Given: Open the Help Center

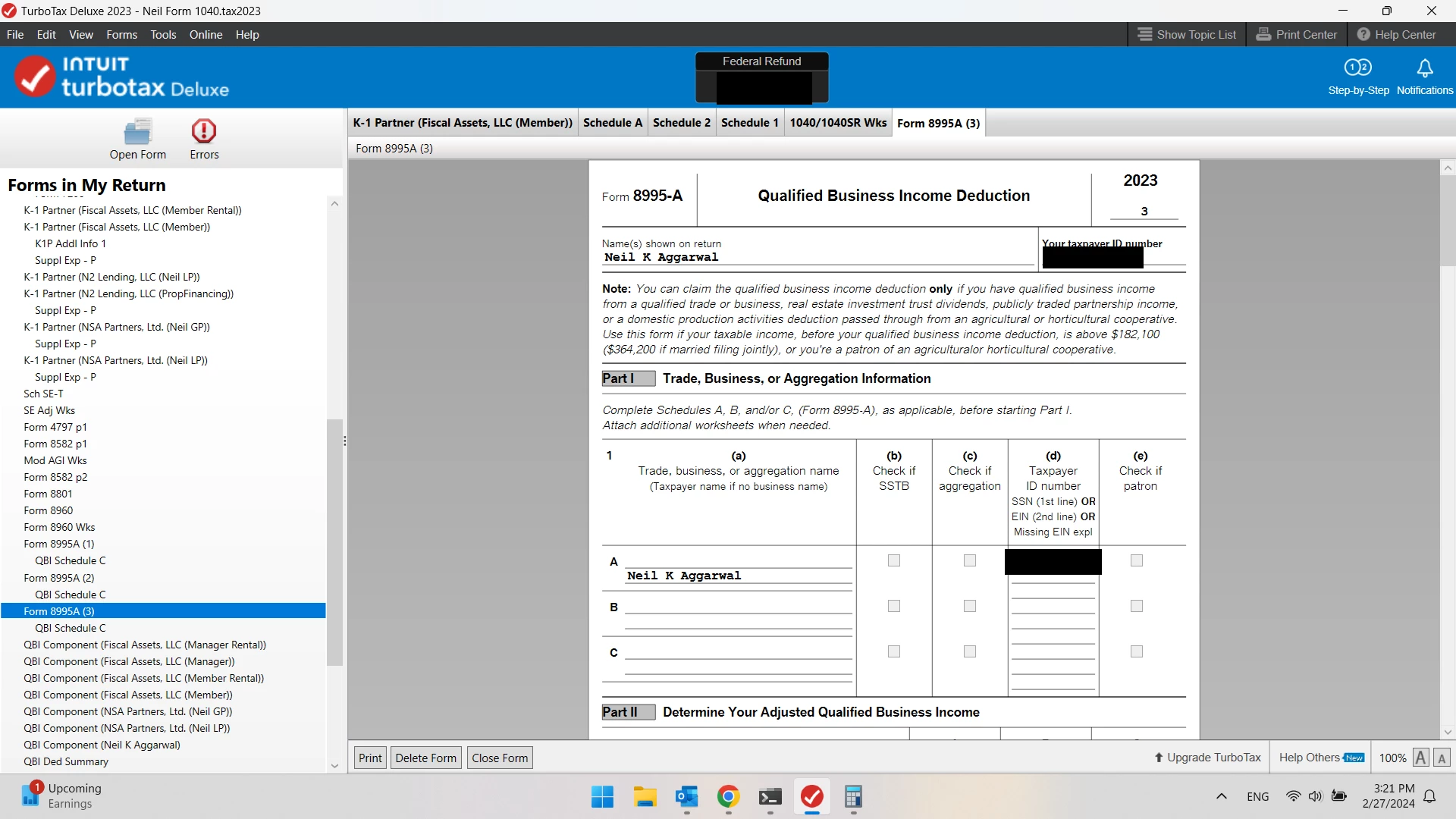Looking at the screenshot, I should pyautogui.click(x=1396, y=35).
